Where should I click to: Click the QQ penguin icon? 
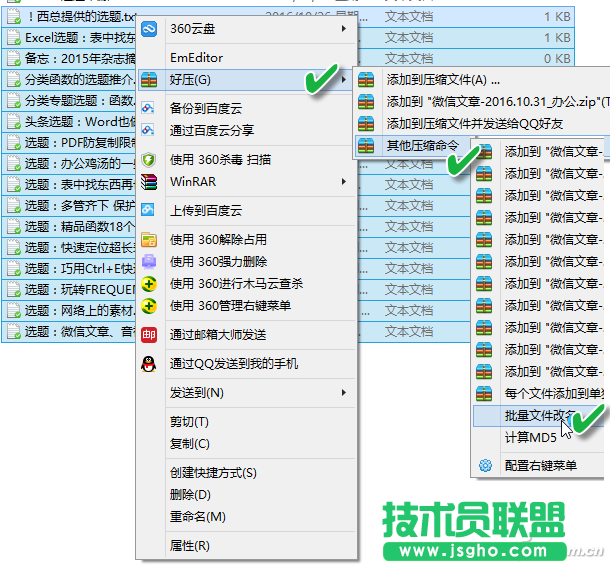click(x=149, y=364)
